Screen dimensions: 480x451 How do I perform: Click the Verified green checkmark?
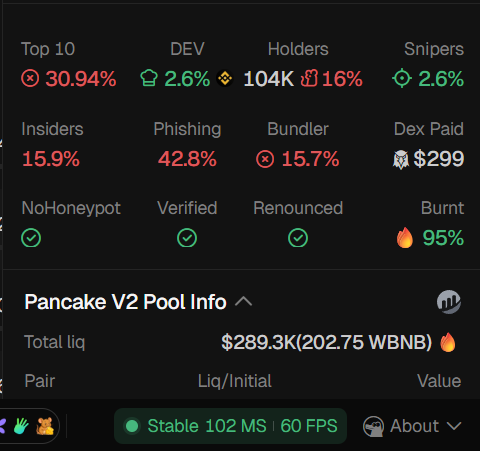tap(187, 238)
